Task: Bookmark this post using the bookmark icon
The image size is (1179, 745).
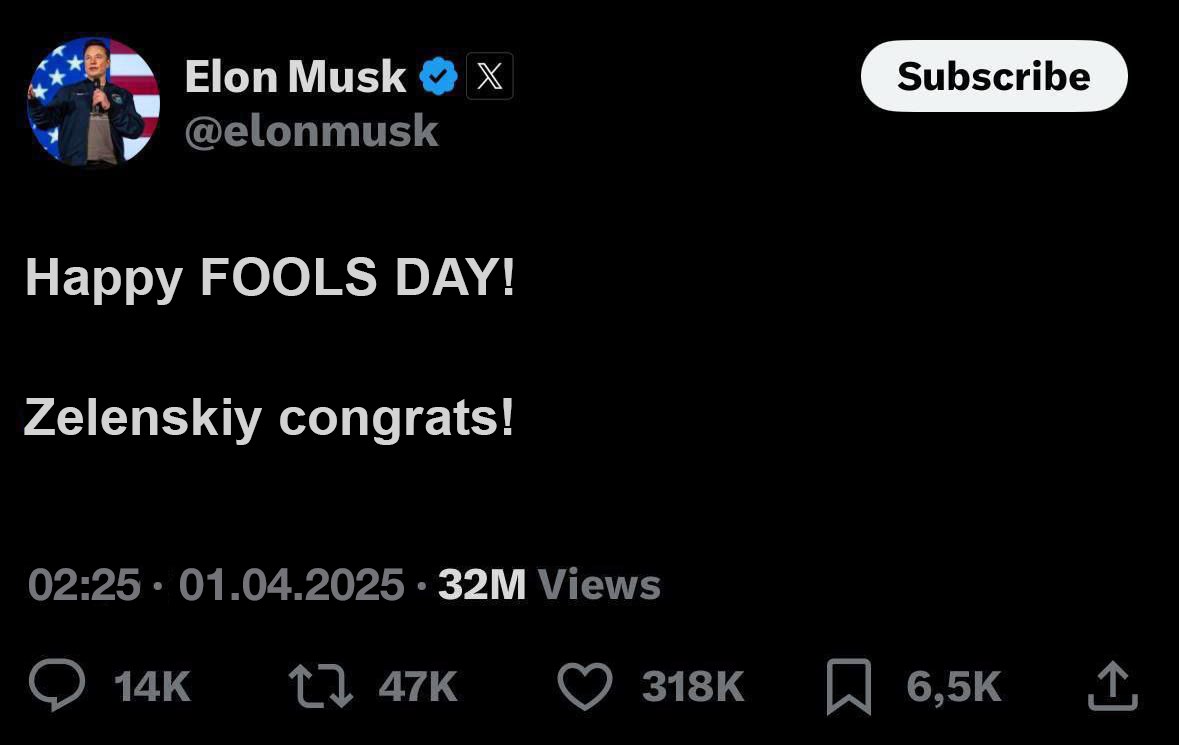Action: pyautogui.click(x=849, y=686)
